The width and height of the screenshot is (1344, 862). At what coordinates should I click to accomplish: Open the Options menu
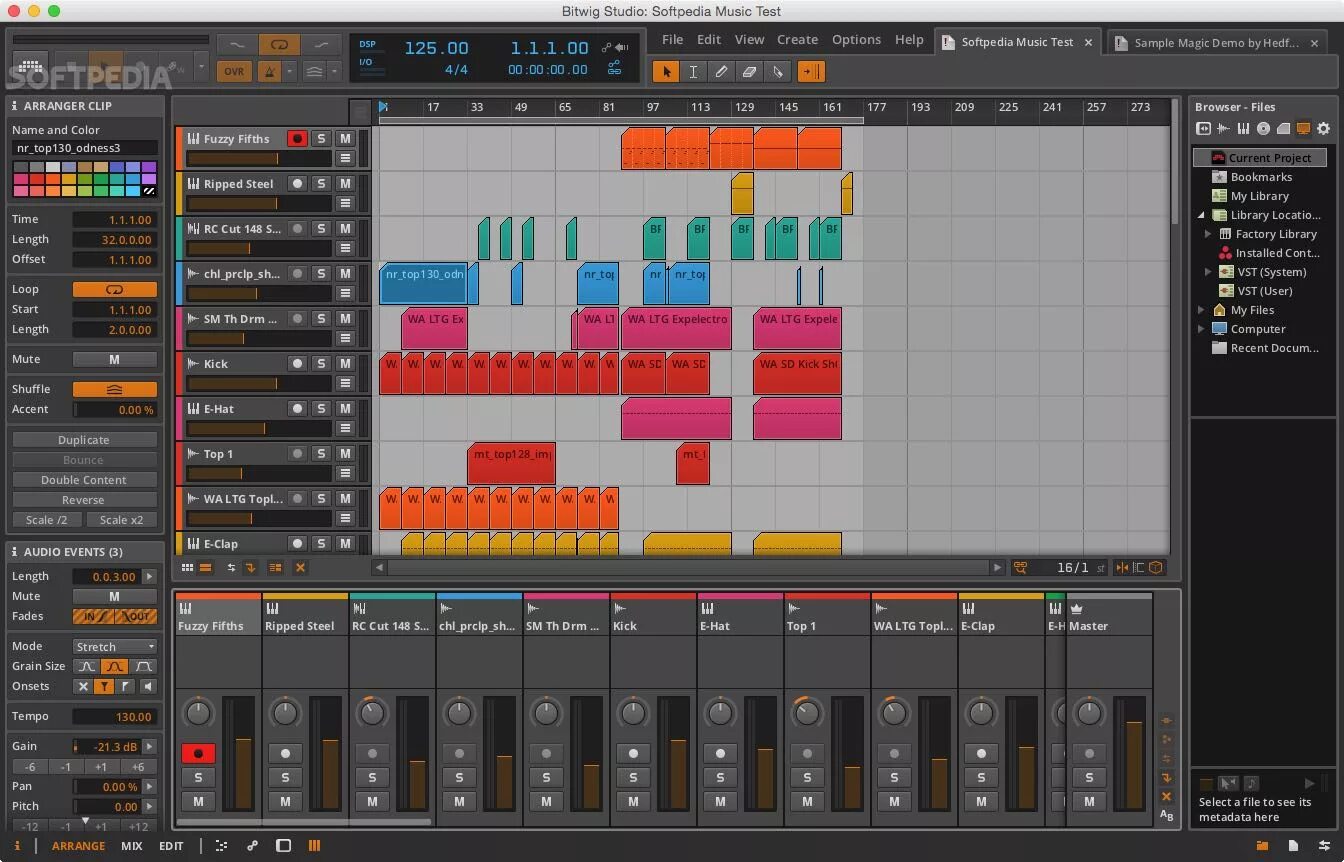coord(856,40)
